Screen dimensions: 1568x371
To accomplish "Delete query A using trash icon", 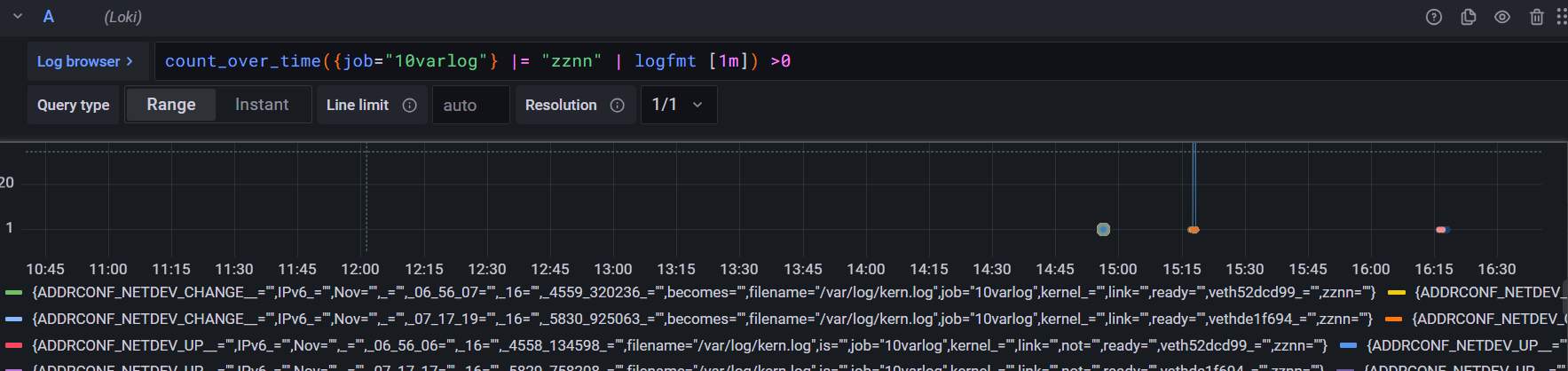I will 1536,17.
